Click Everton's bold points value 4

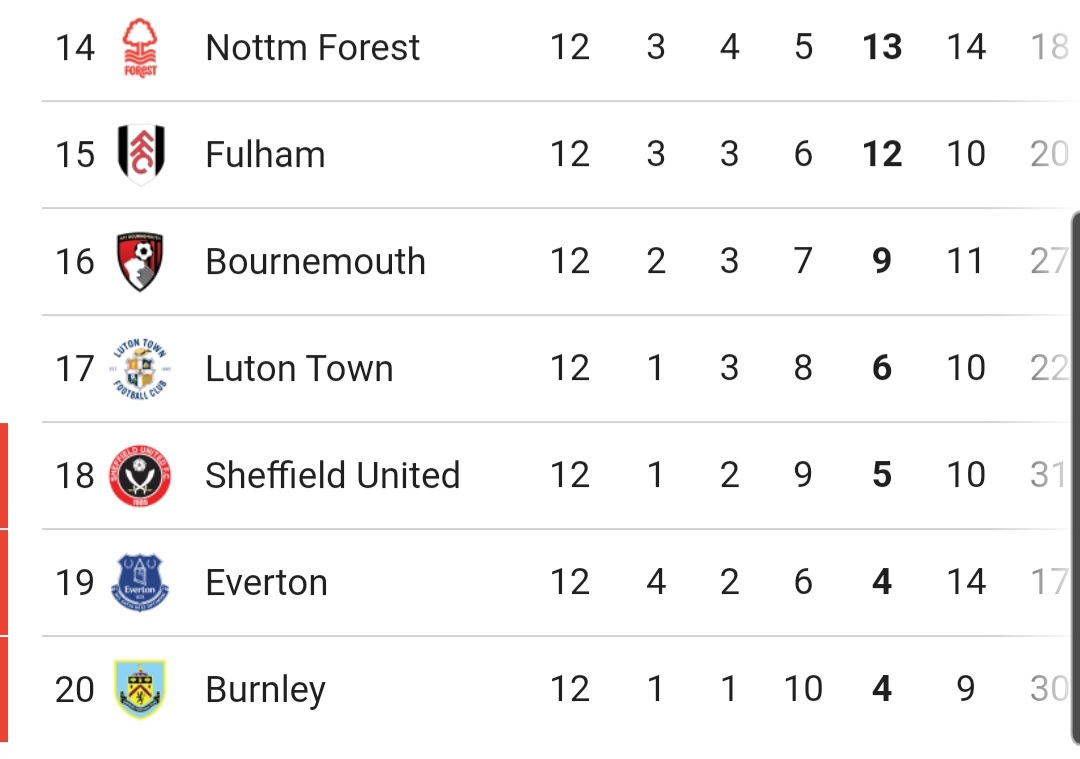pos(882,582)
